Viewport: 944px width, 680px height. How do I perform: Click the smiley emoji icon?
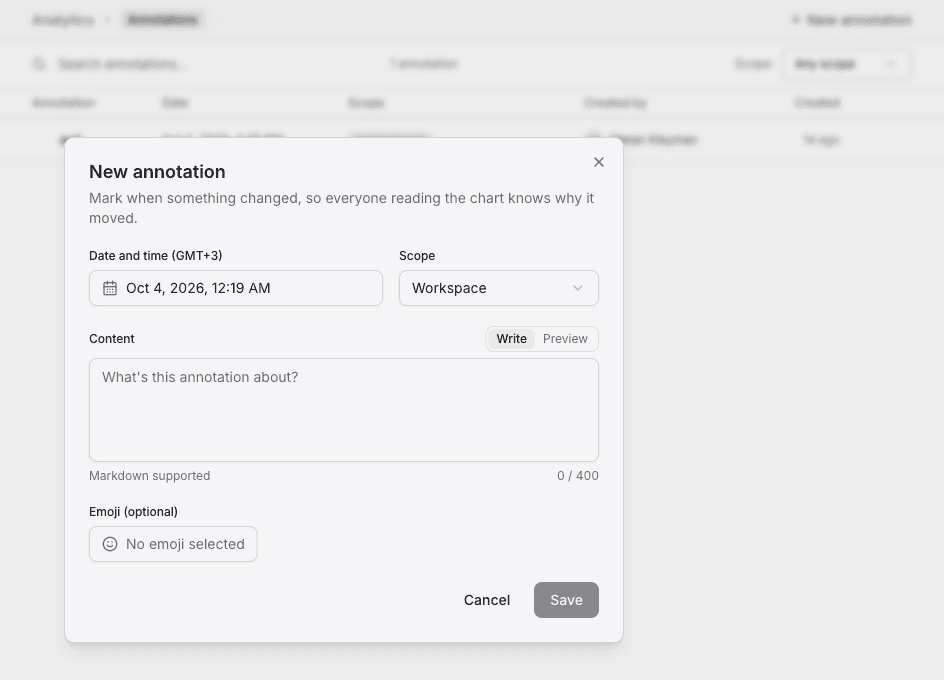pyautogui.click(x=110, y=544)
